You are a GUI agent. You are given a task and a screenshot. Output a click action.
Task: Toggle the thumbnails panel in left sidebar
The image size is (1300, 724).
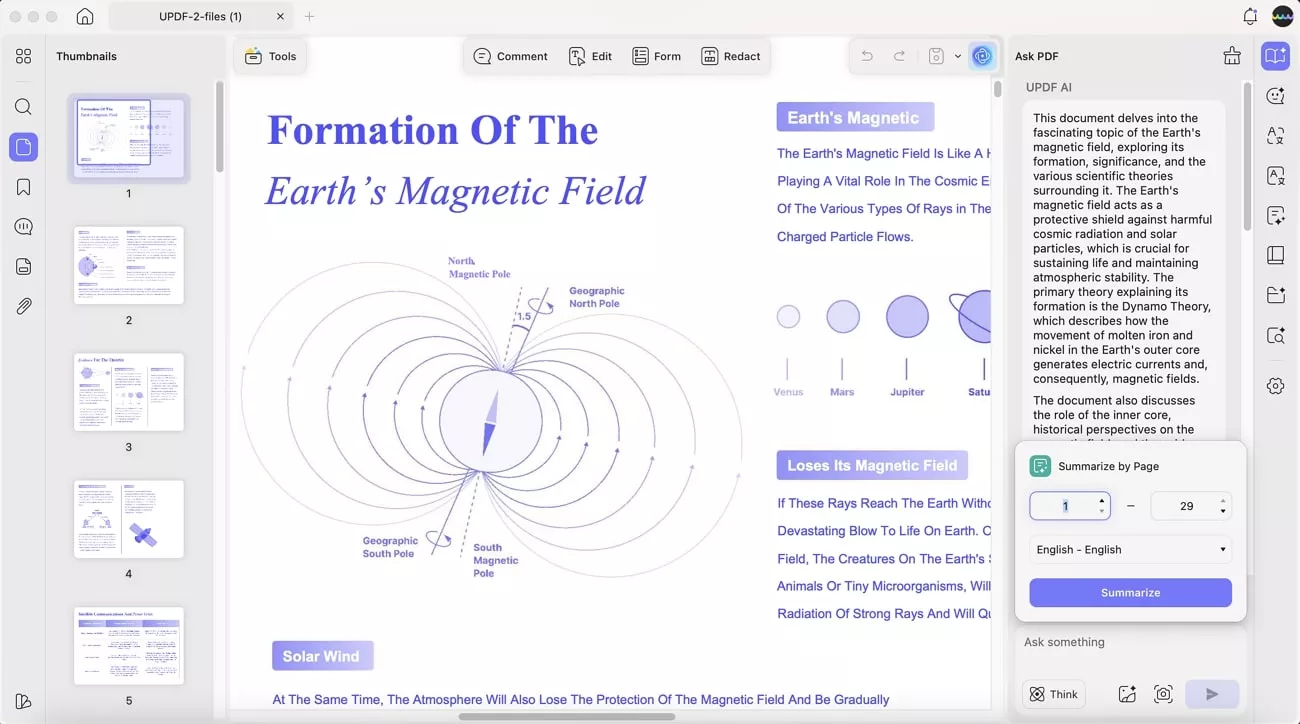[23, 147]
